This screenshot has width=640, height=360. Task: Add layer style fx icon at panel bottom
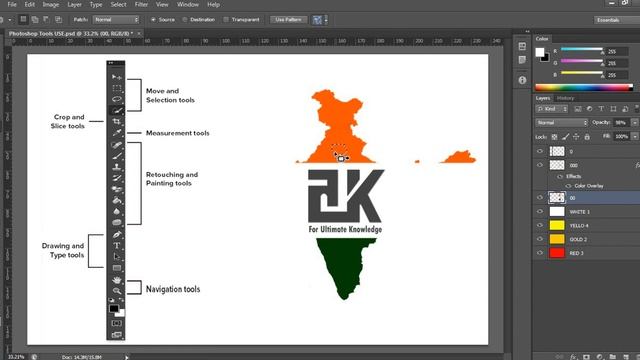coord(573,357)
